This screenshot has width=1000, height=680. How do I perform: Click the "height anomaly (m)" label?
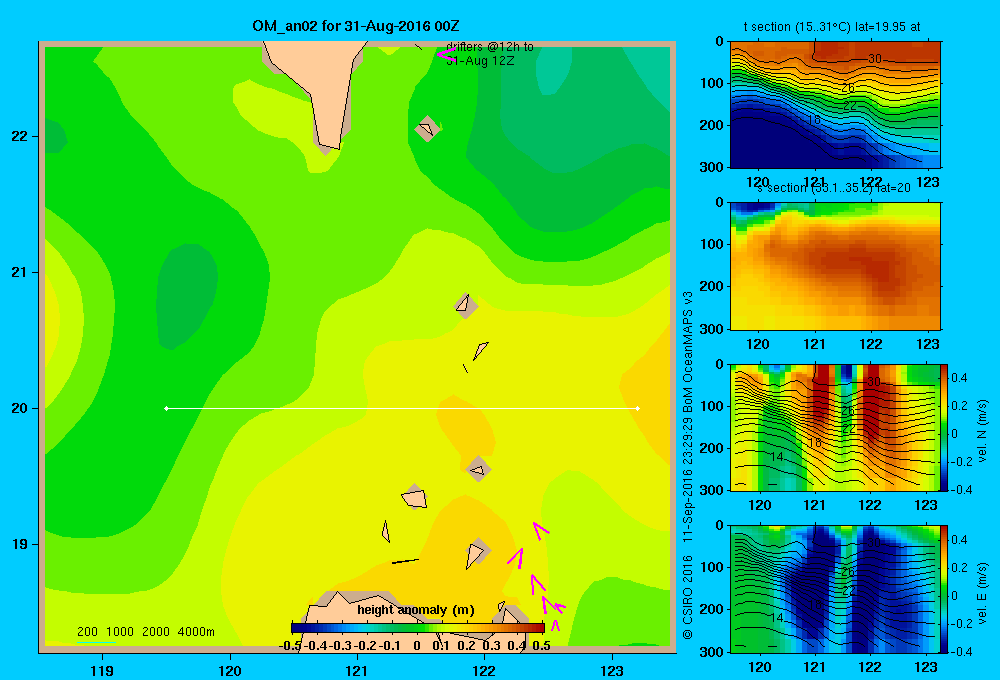(416, 610)
